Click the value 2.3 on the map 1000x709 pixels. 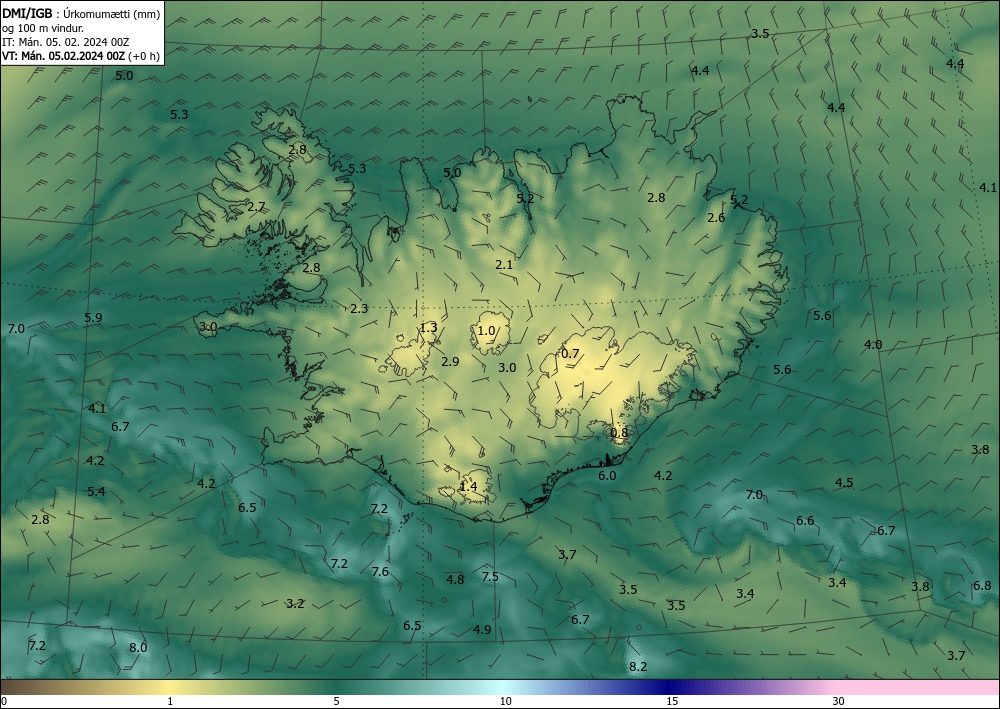pyautogui.click(x=359, y=309)
